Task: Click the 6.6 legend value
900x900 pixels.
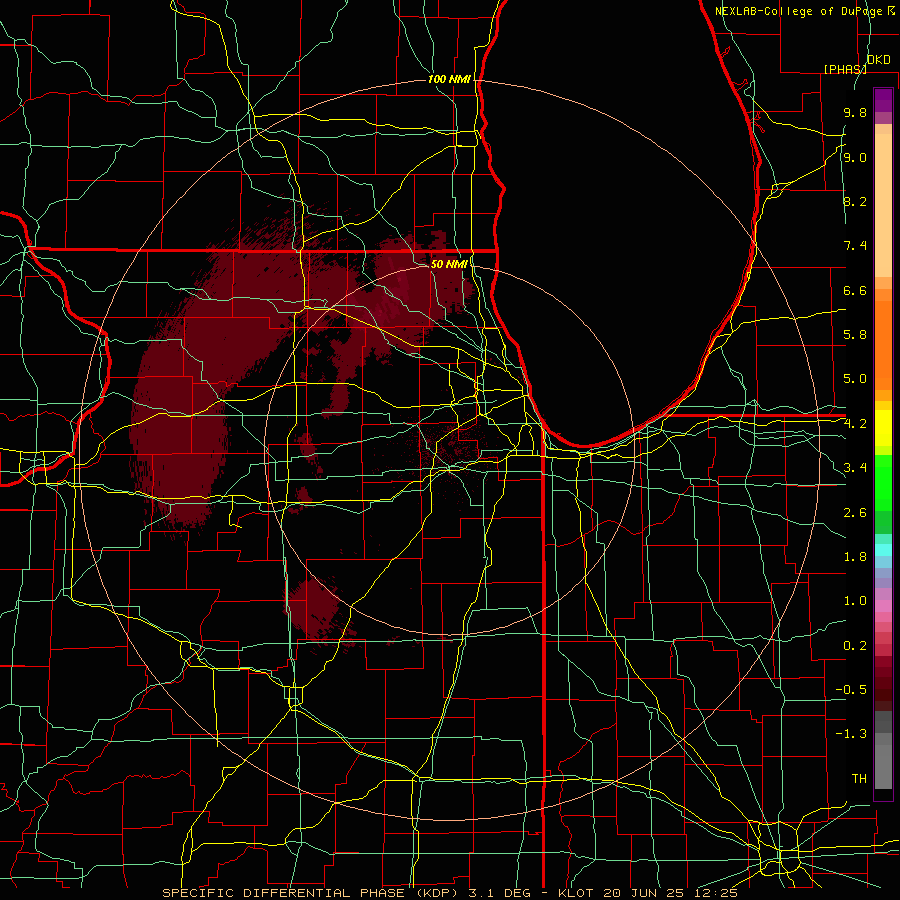Action: [855, 290]
